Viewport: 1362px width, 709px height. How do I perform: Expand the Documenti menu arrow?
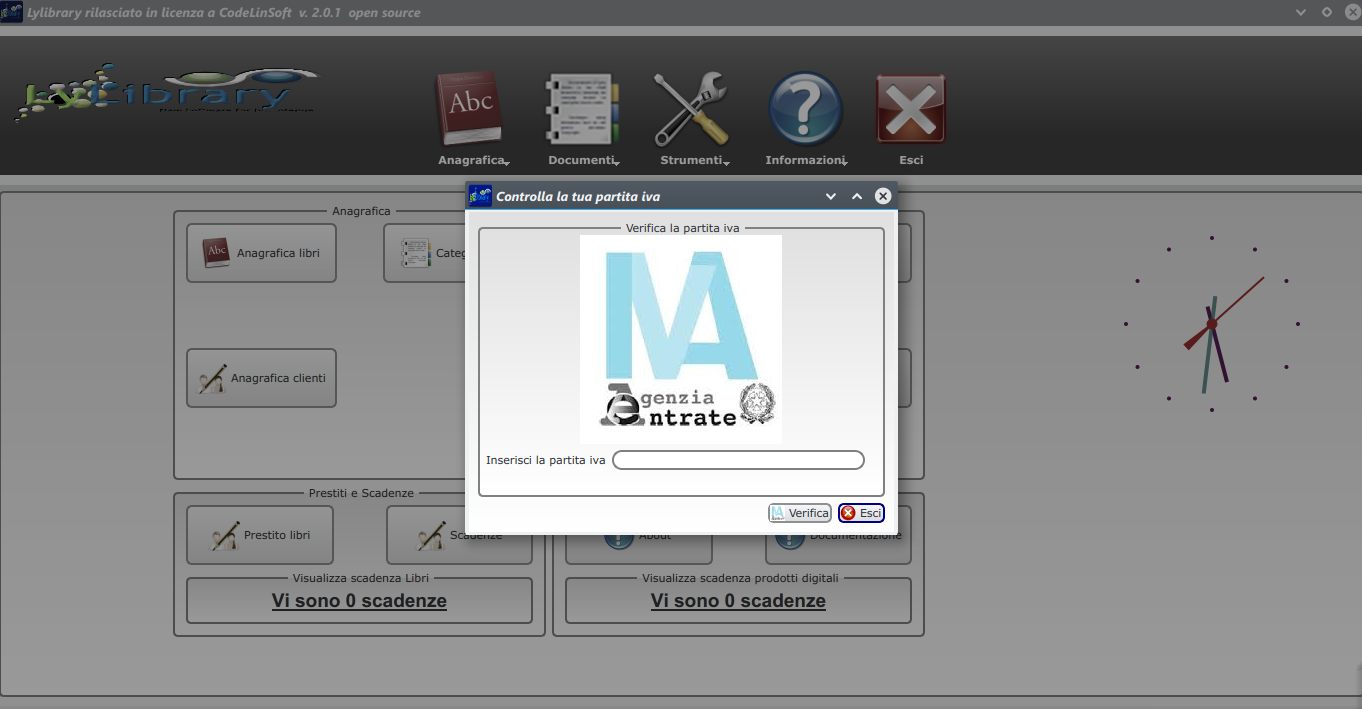click(x=616, y=163)
